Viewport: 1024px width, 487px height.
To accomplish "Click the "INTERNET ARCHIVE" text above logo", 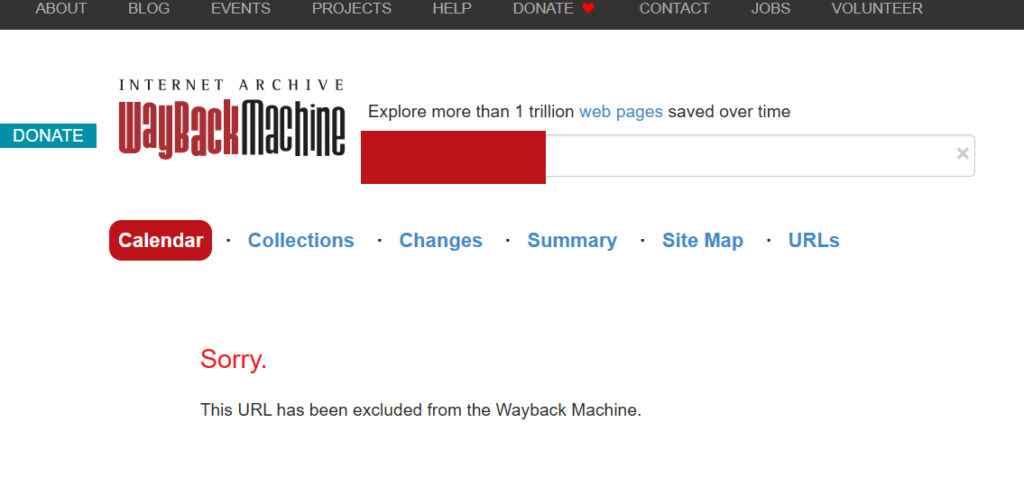I will [x=232, y=85].
